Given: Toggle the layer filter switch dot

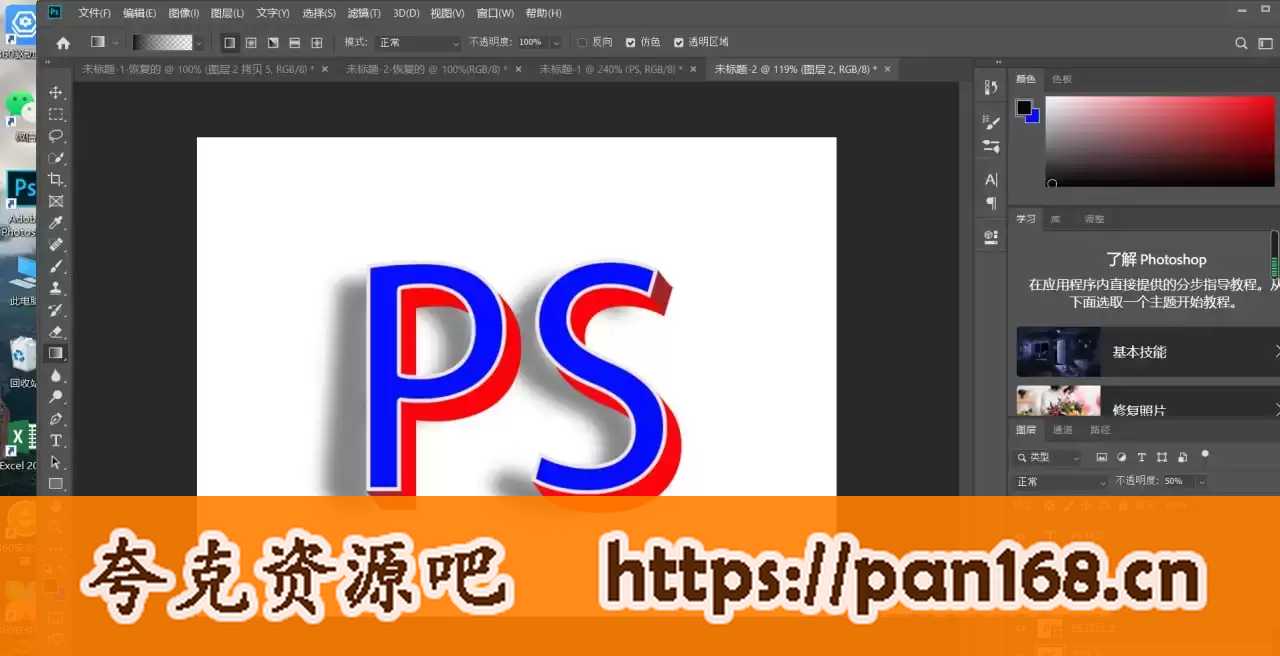Looking at the screenshot, I should [1205, 455].
